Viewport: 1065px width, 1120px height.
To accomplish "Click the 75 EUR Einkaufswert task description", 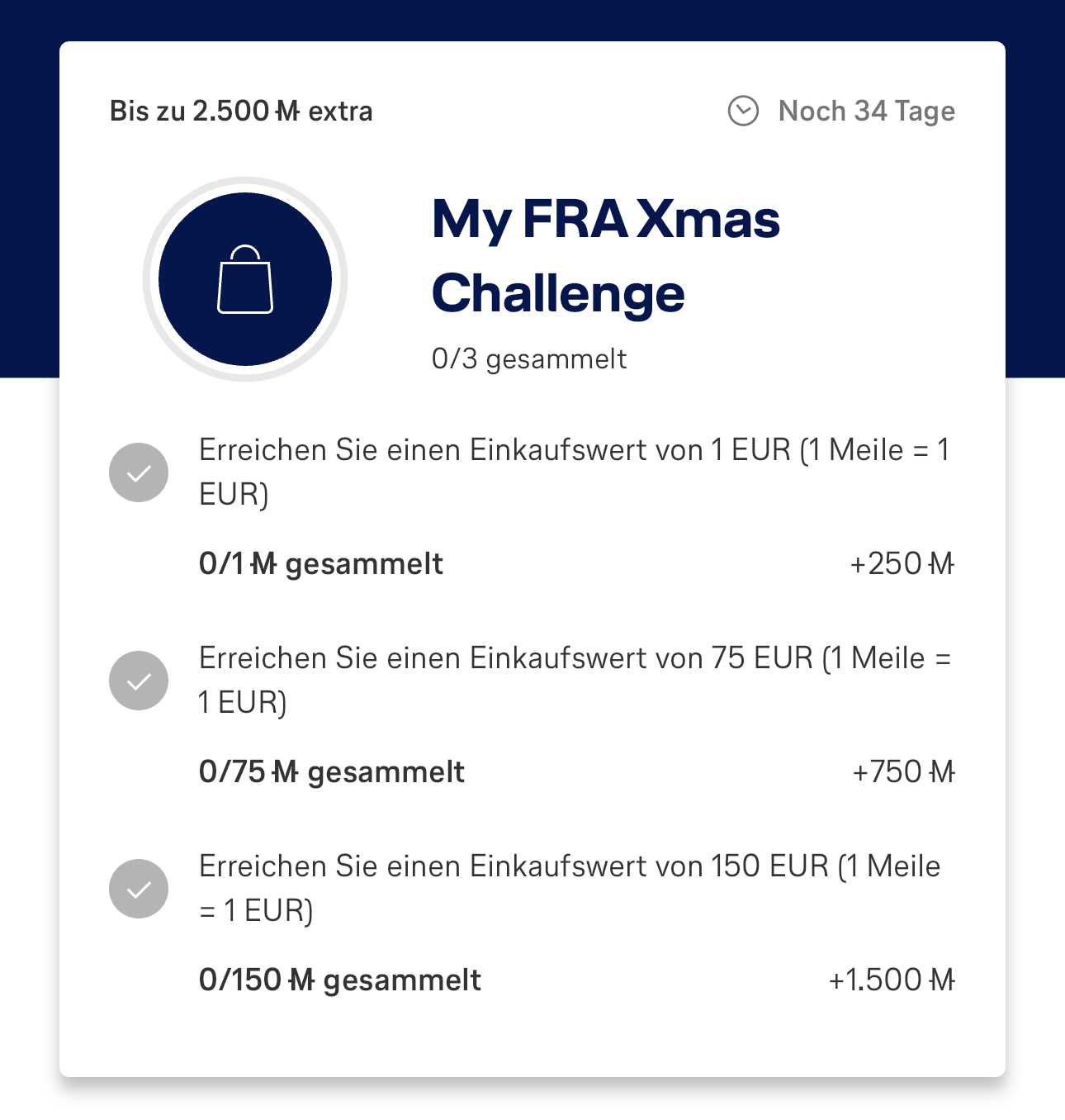I will (574, 680).
